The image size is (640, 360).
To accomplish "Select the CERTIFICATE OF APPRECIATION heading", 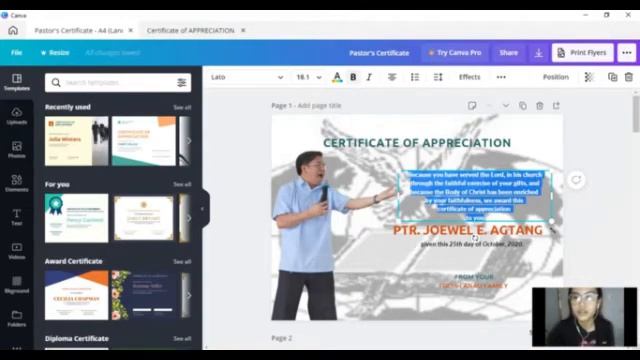I will tap(417, 143).
